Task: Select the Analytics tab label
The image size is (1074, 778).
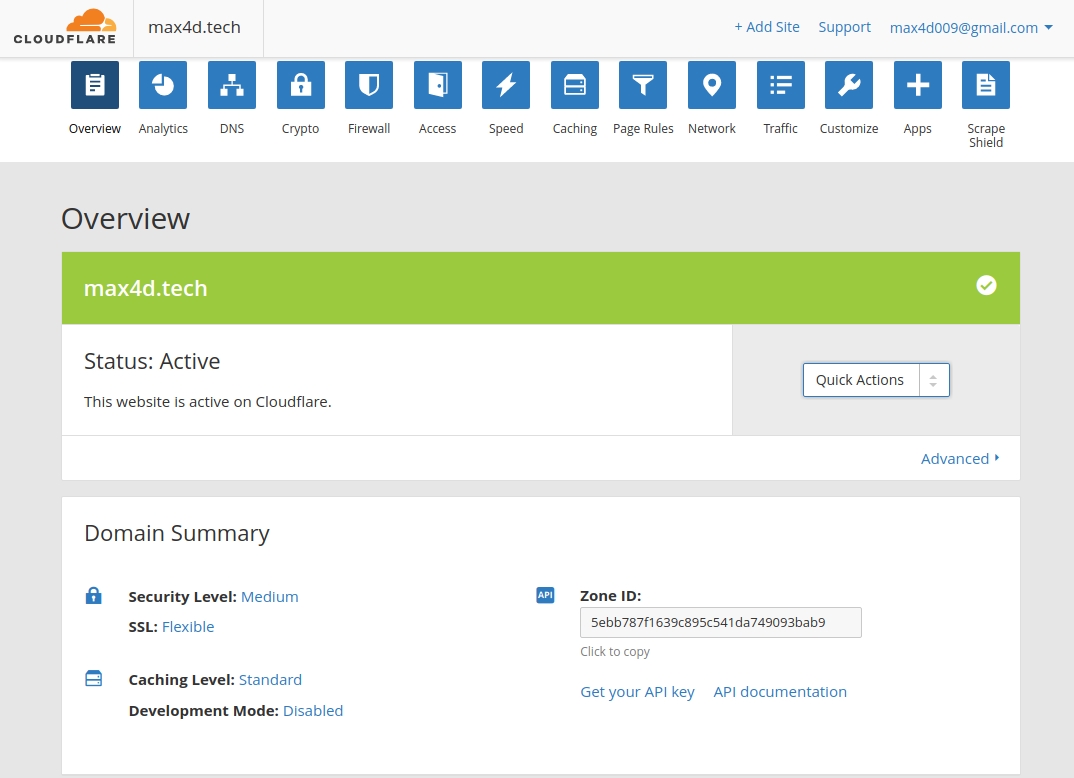Action: [x=163, y=129]
